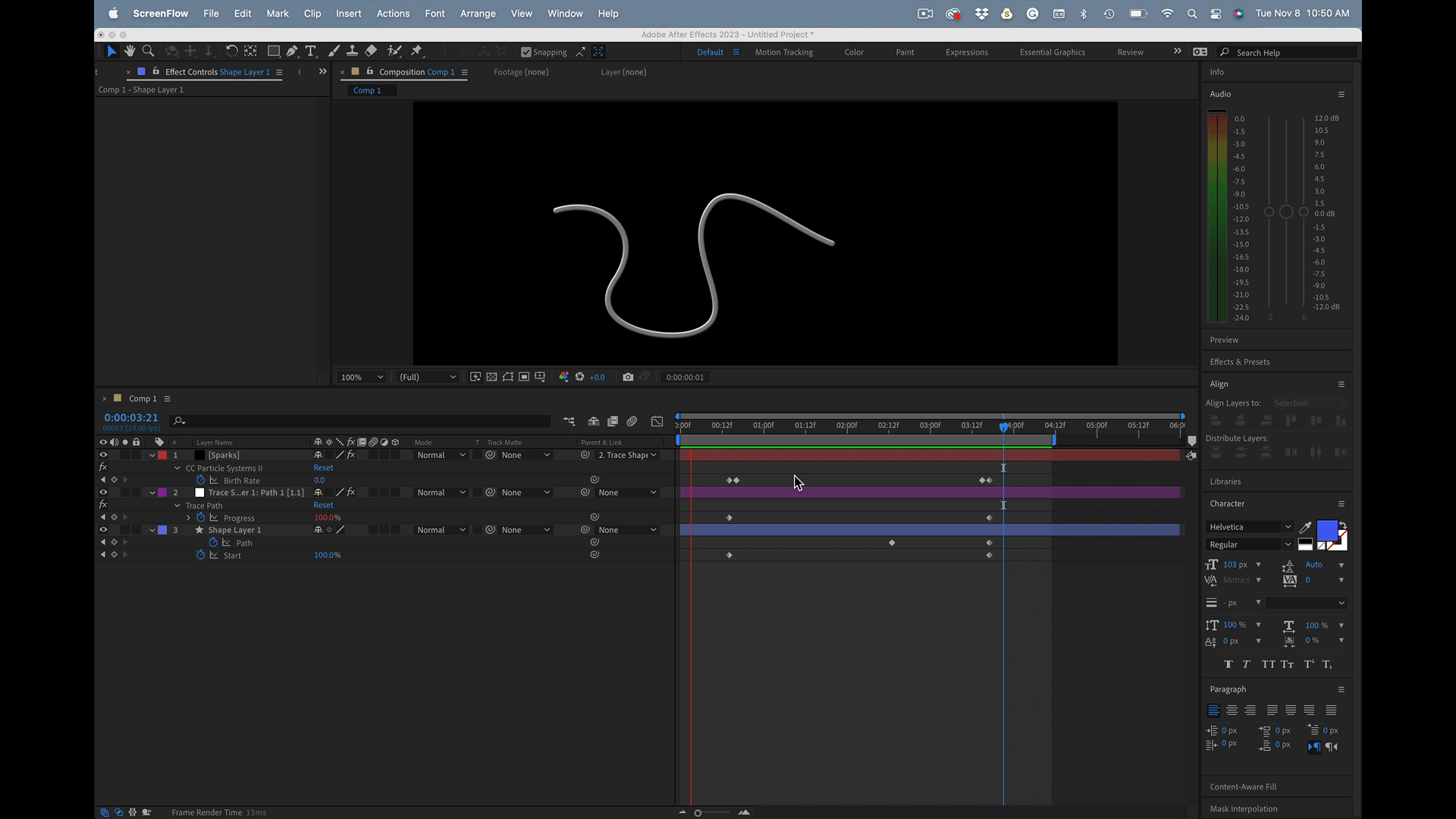
Task: Expand the Progress property twirl
Action: tap(188, 518)
